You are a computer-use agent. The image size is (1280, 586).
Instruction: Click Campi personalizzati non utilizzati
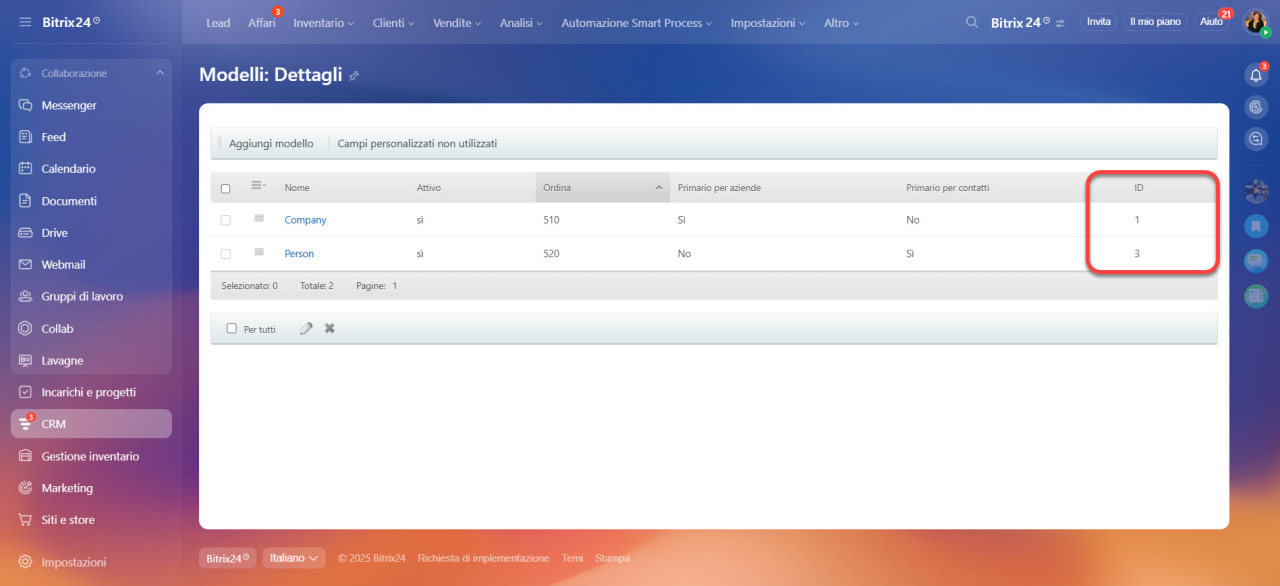[x=417, y=144]
